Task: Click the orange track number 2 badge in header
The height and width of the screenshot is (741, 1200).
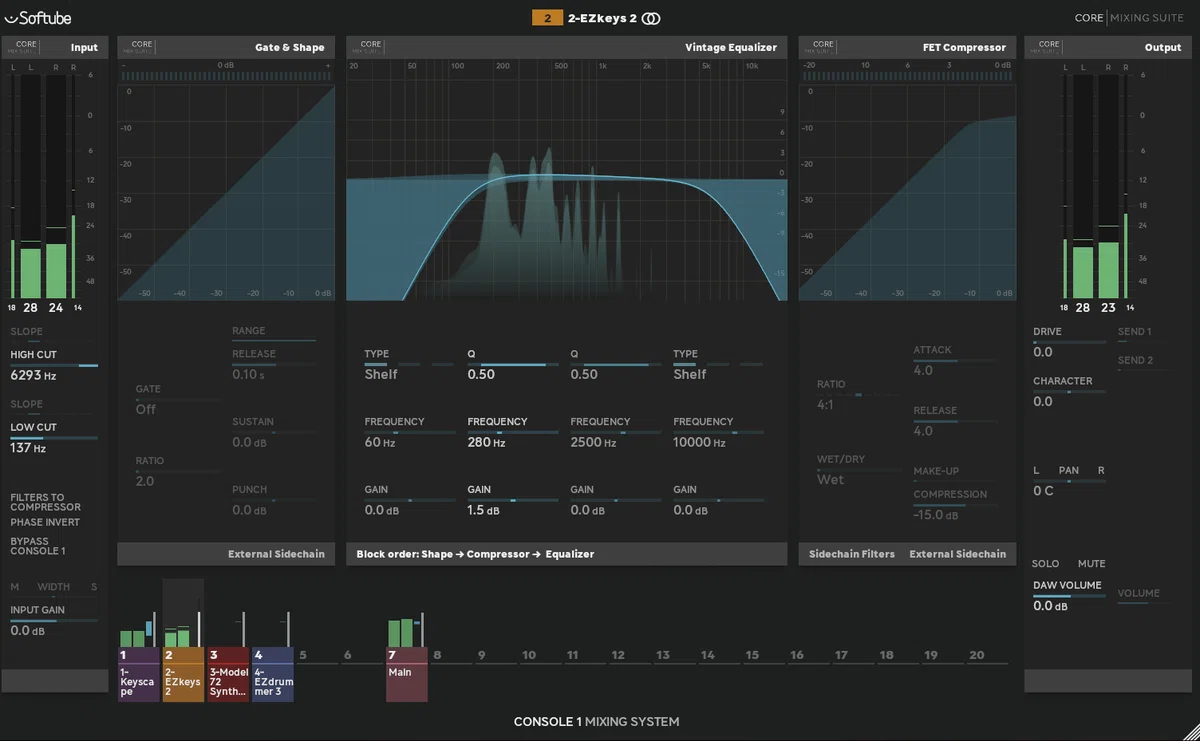Action: tap(547, 18)
